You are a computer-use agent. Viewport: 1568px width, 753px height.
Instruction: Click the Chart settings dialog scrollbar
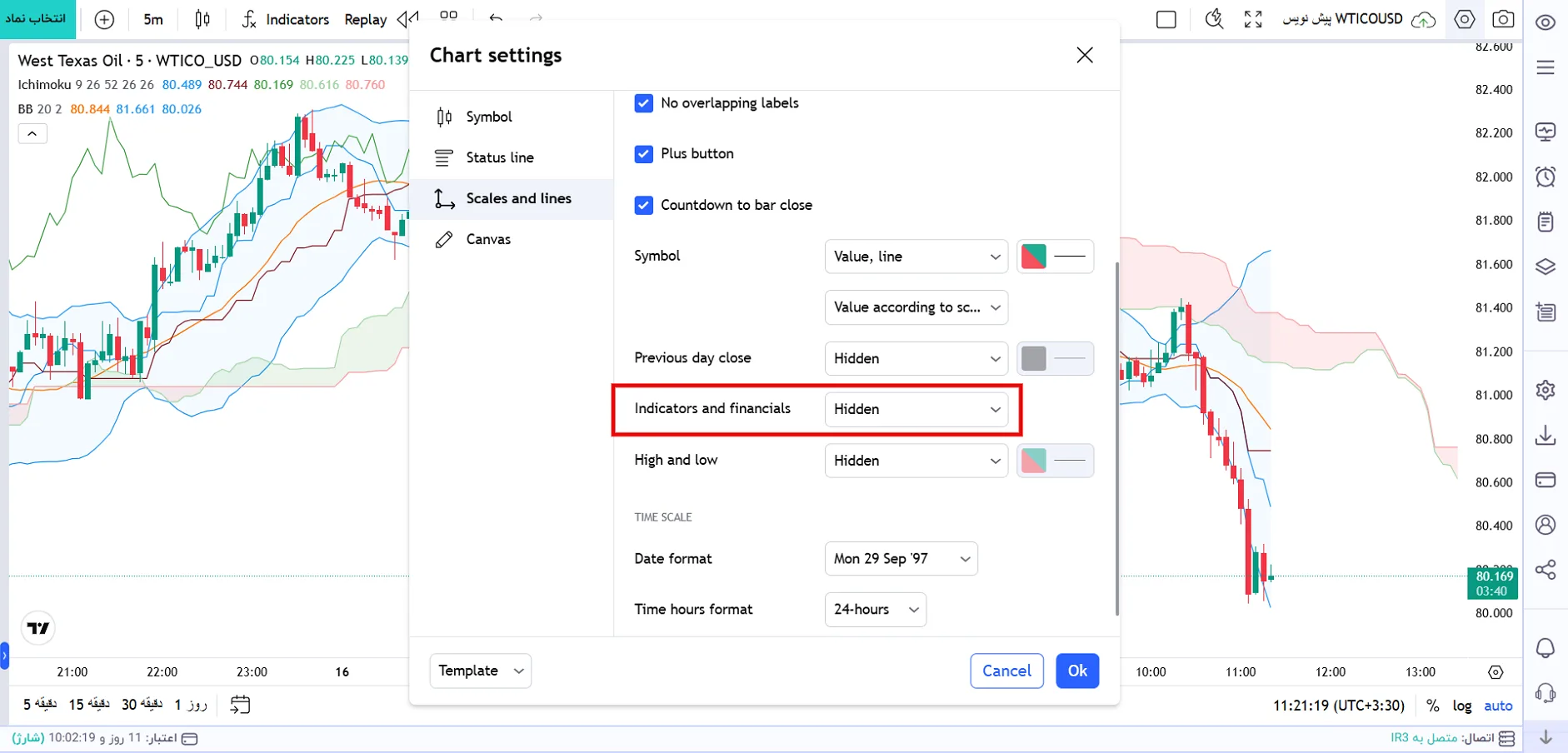(1116, 439)
